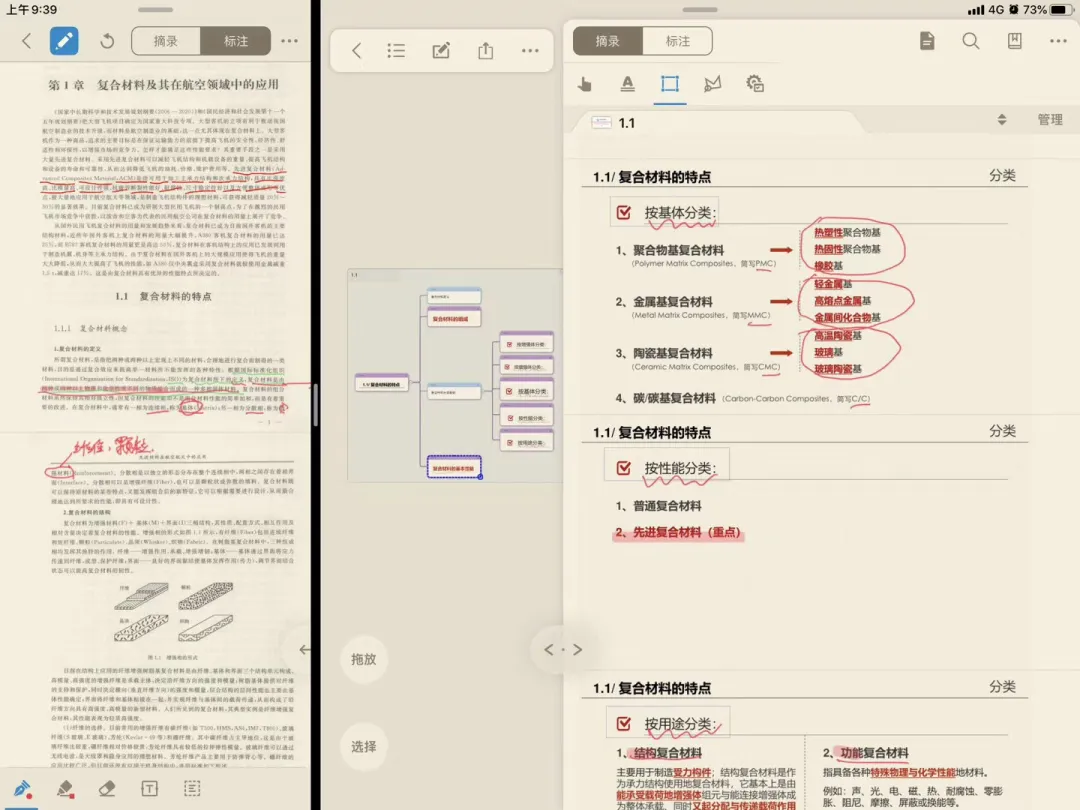
Task: Select the rectangle excerpt tool
Action: click(669, 84)
